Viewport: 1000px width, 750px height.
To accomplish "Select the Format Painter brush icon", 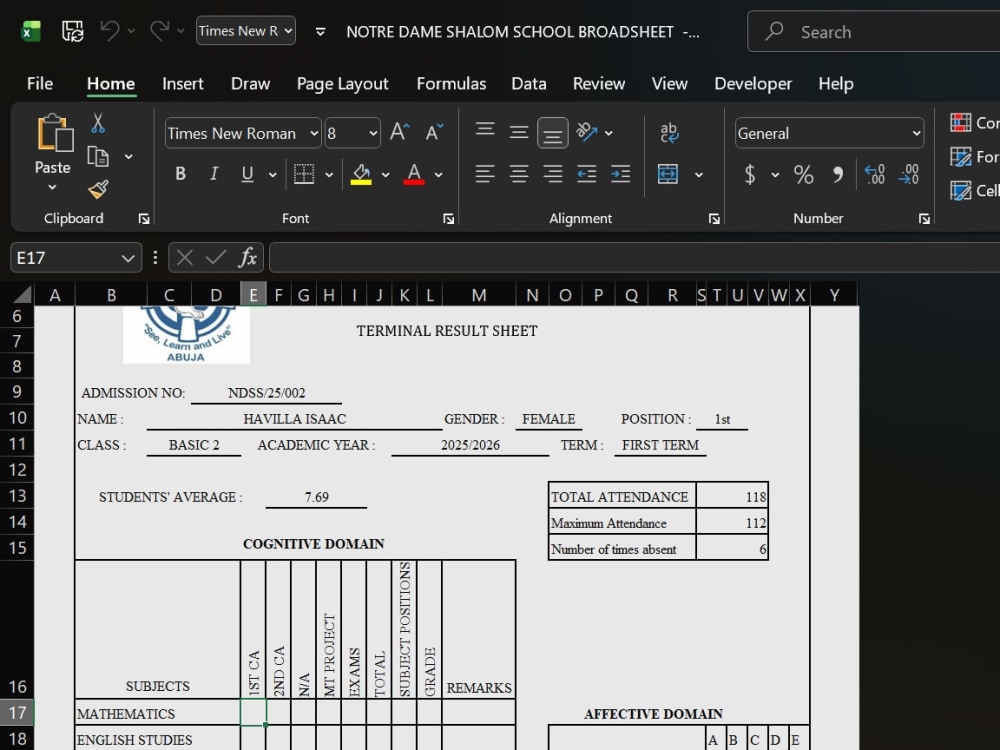I will click(98, 189).
